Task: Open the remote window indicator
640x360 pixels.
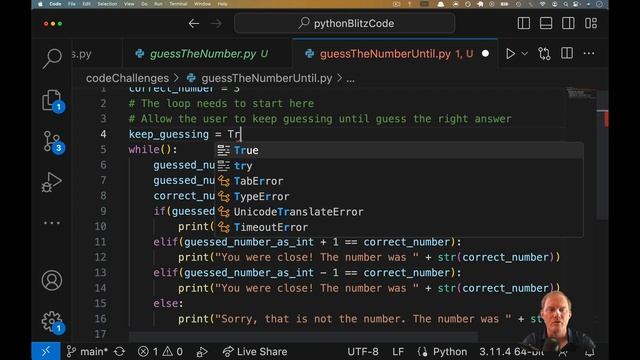Action: [x=46, y=351]
